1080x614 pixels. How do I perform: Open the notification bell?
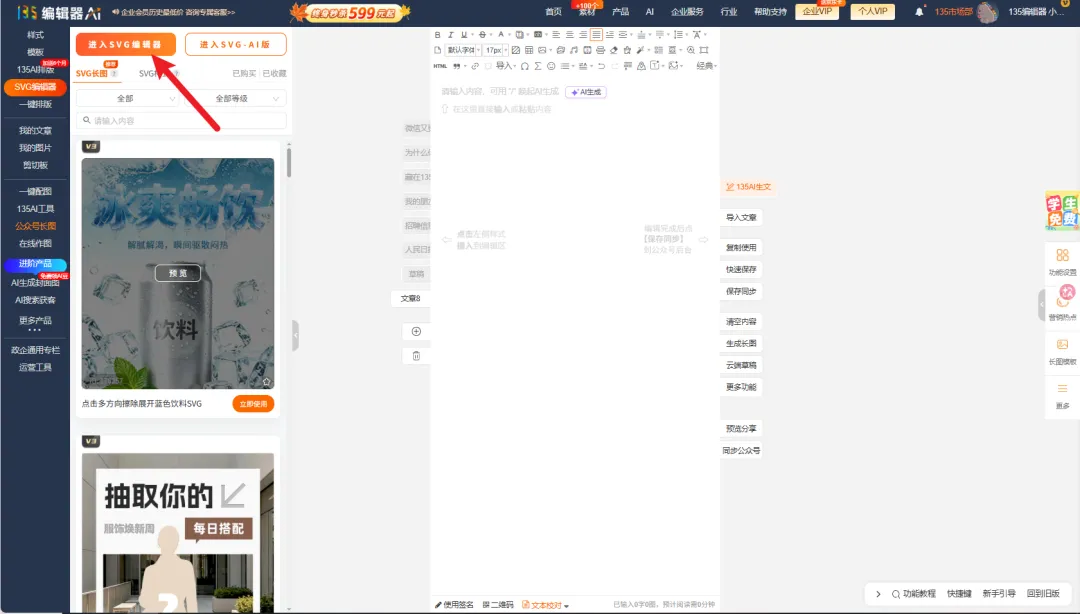(919, 12)
